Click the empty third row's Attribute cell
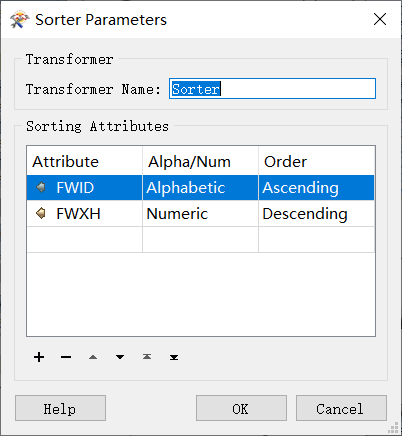The width and height of the screenshot is (402, 436). click(85, 239)
